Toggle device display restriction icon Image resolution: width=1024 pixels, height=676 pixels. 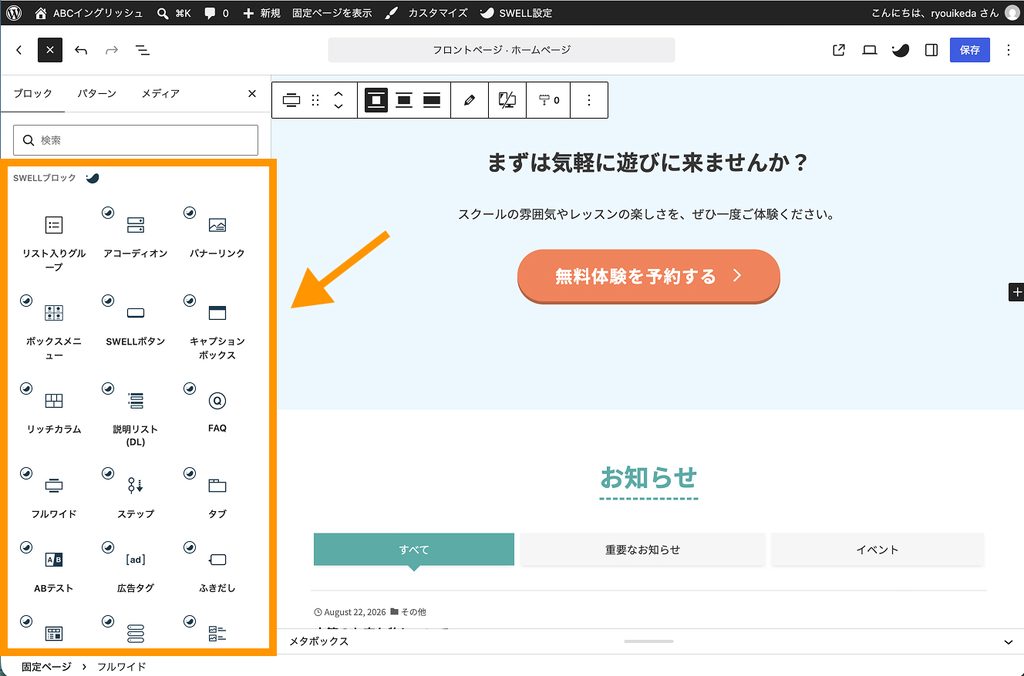[x=507, y=100]
